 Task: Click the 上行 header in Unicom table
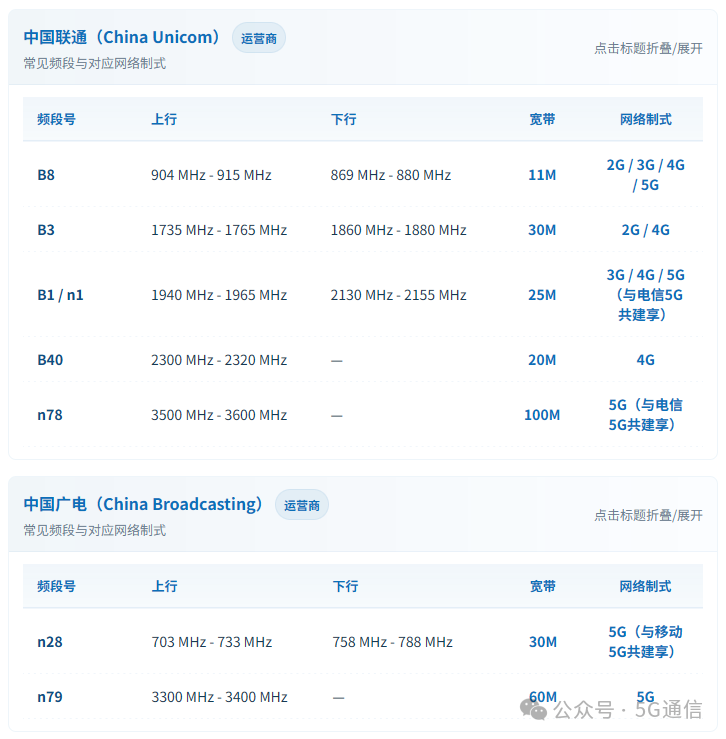pyautogui.click(x=164, y=119)
